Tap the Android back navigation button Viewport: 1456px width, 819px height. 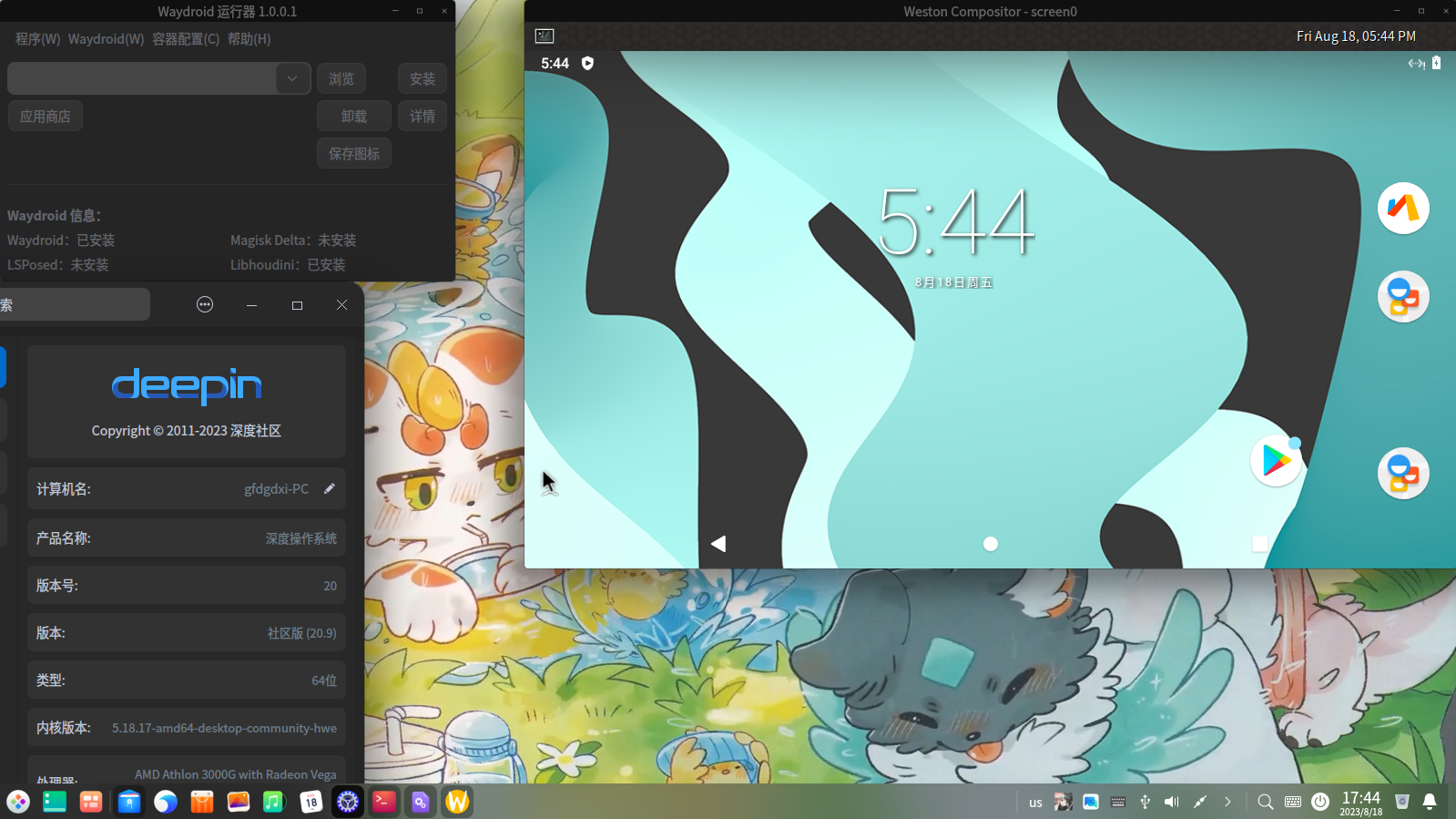718,544
